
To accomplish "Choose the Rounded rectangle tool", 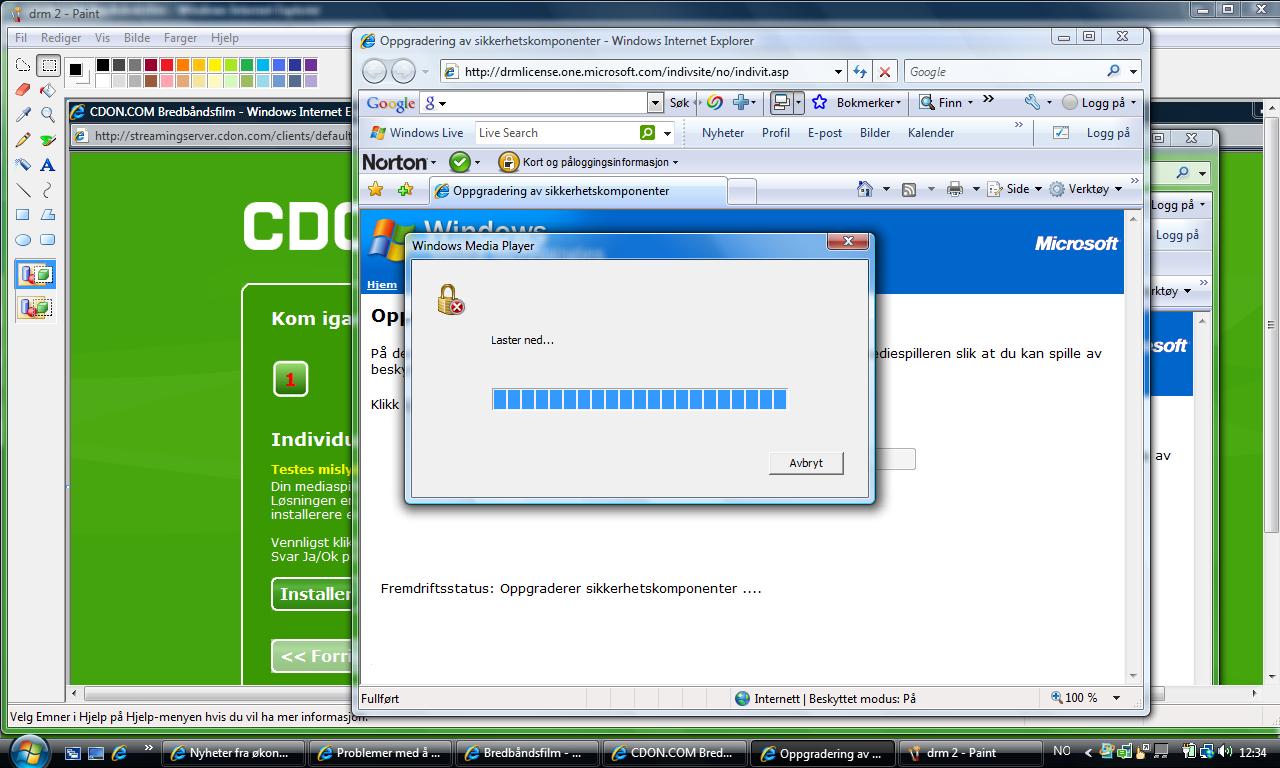I will point(48,240).
